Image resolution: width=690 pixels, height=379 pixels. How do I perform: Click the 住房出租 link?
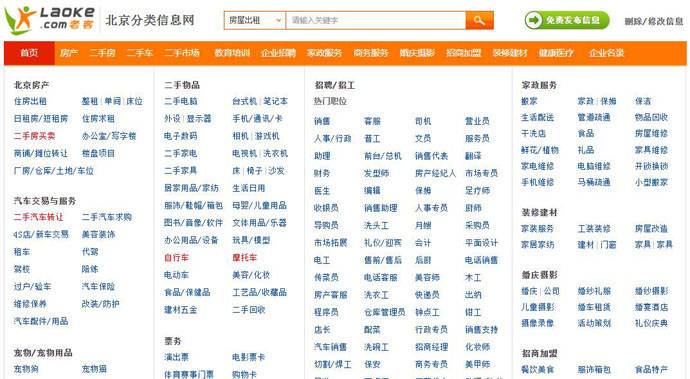point(30,101)
